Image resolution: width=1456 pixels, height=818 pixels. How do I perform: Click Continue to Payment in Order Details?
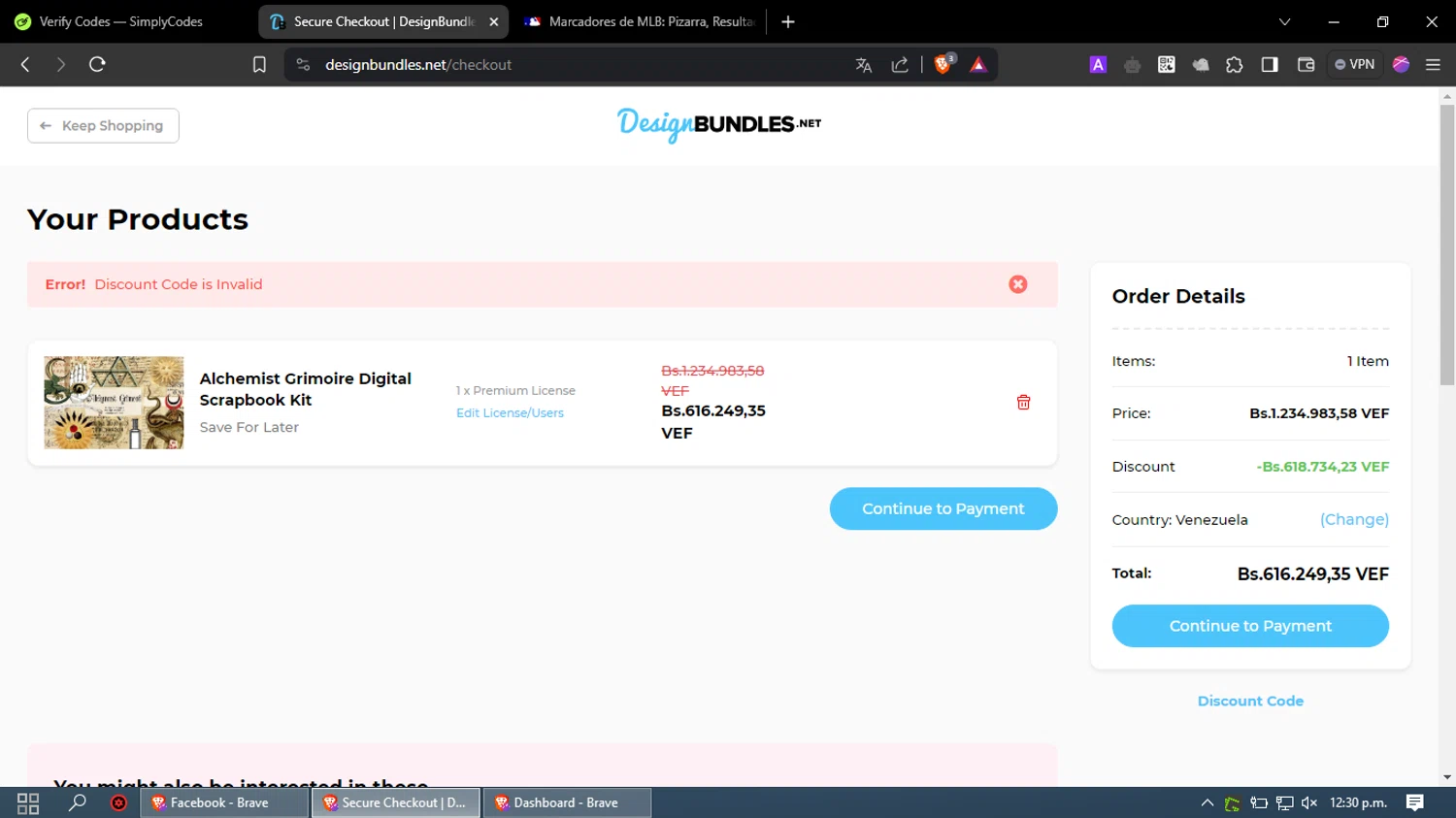[1250, 626]
